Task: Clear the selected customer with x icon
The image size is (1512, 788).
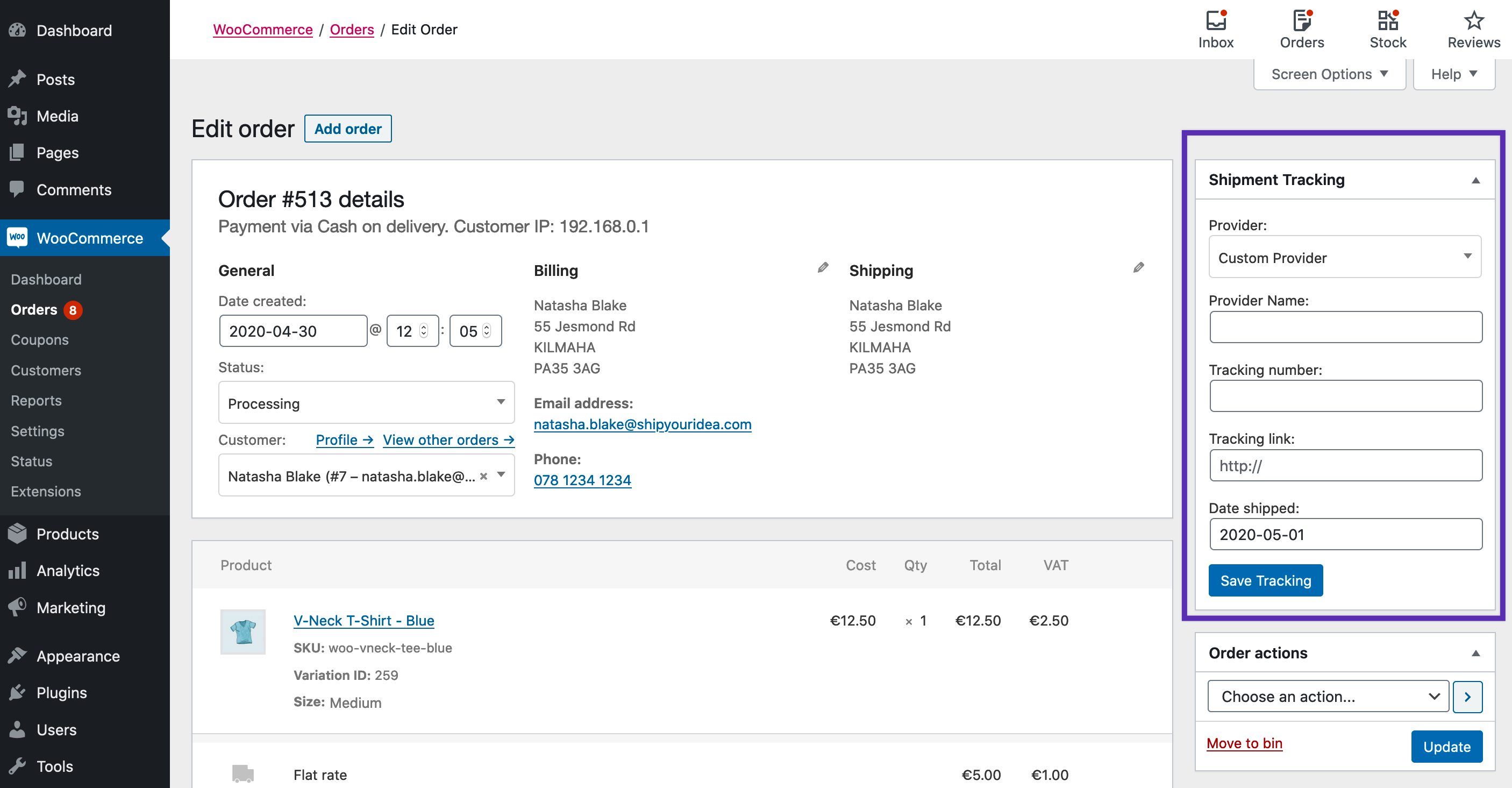Action: coord(483,475)
